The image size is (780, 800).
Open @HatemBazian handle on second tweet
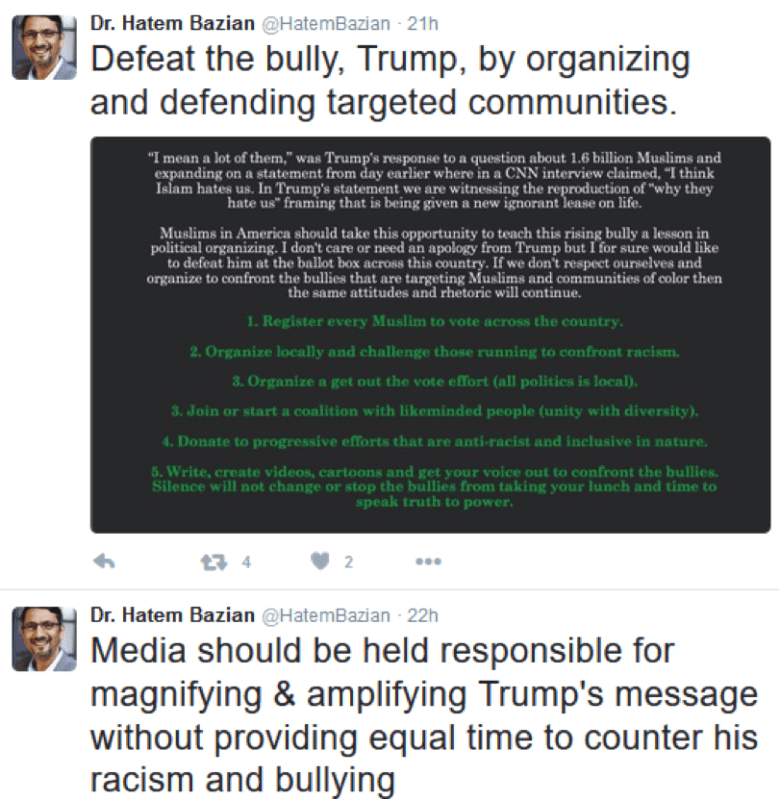click(326, 615)
